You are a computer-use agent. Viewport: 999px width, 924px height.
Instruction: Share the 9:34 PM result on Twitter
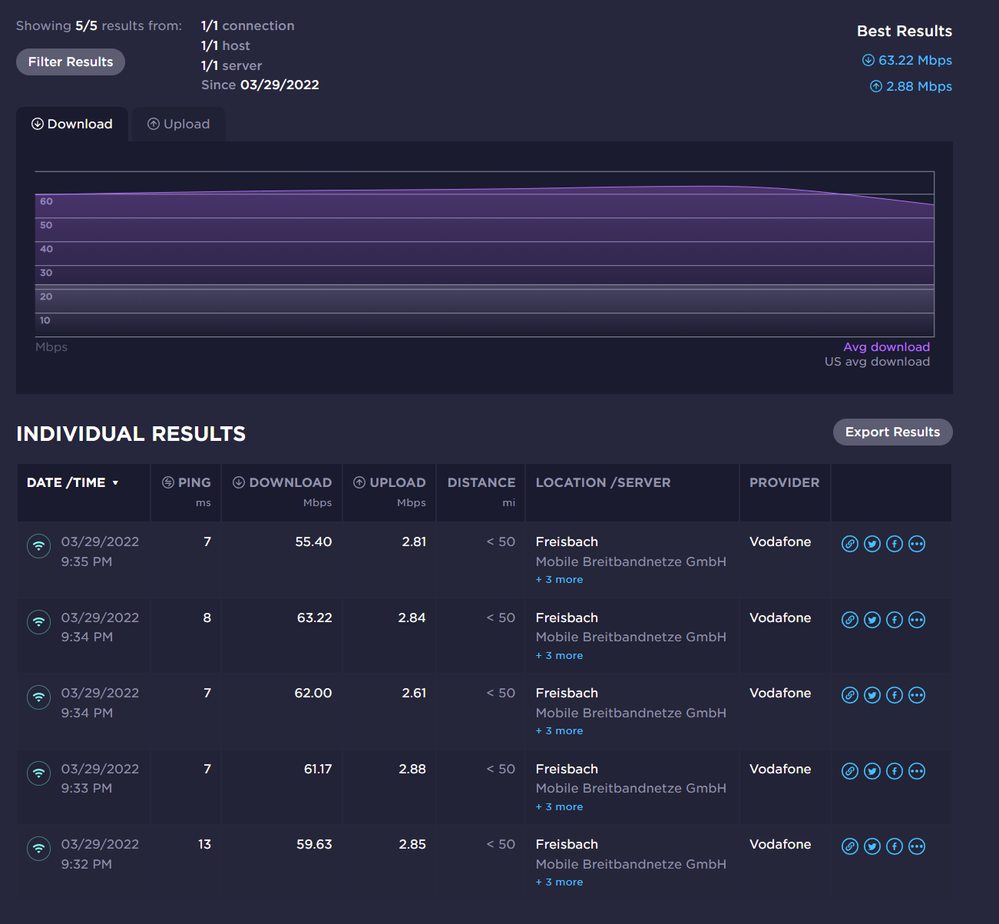click(x=872, y=619)
